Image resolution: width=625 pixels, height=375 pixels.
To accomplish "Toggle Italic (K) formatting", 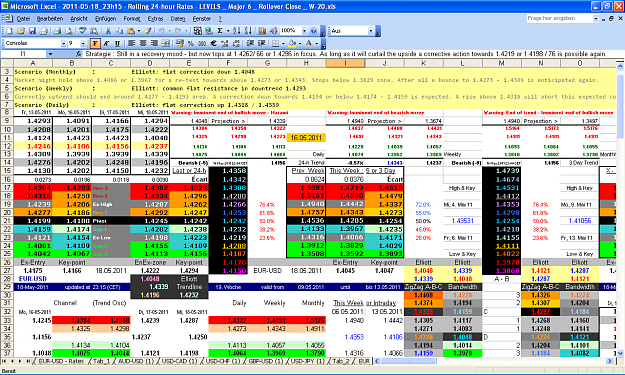I will click(x=106, y=43).
